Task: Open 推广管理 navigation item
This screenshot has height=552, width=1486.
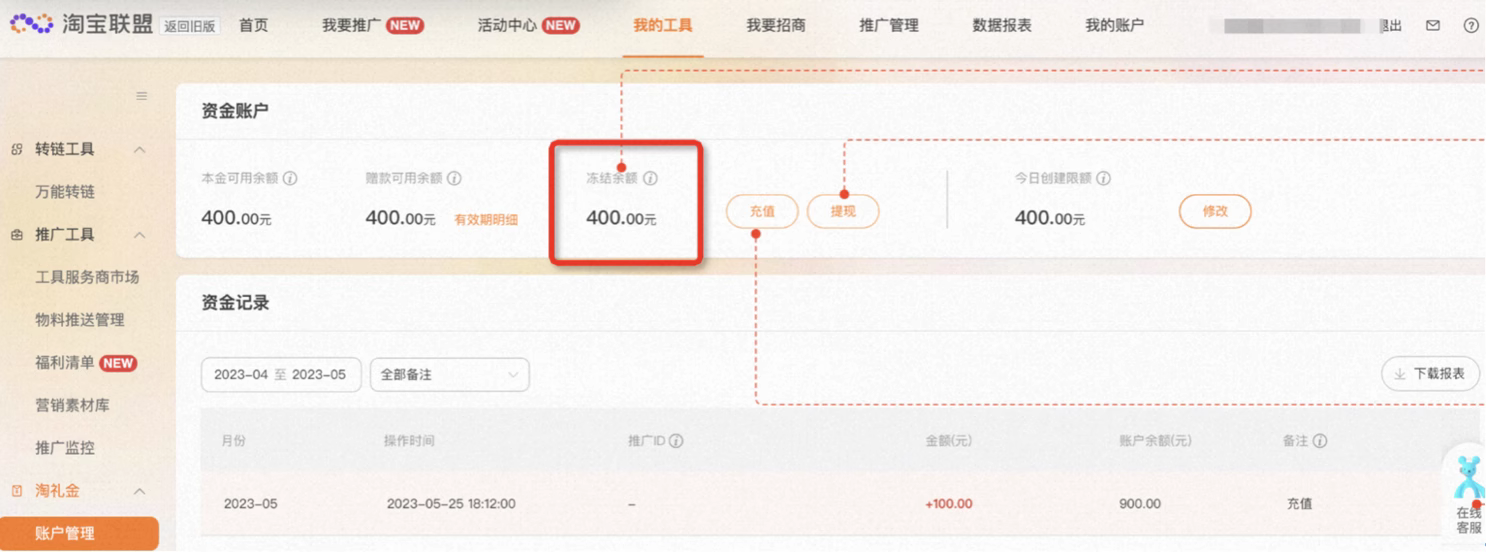Action: [889, 25]
